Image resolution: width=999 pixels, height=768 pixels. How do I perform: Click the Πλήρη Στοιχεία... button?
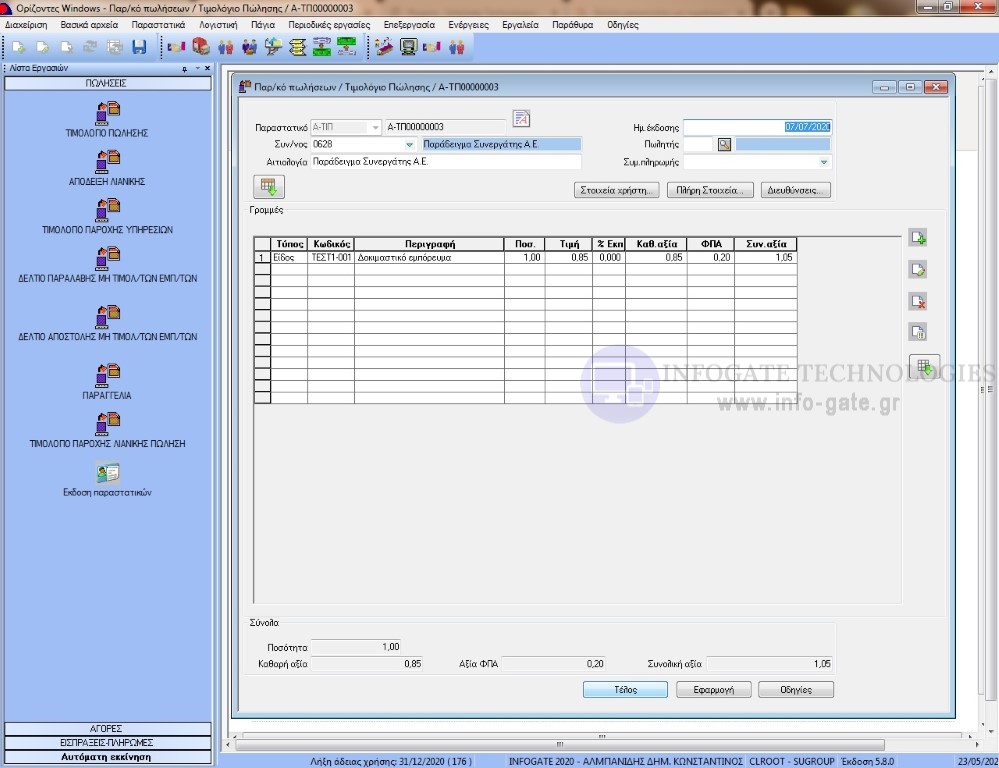(x=709, y=190)
